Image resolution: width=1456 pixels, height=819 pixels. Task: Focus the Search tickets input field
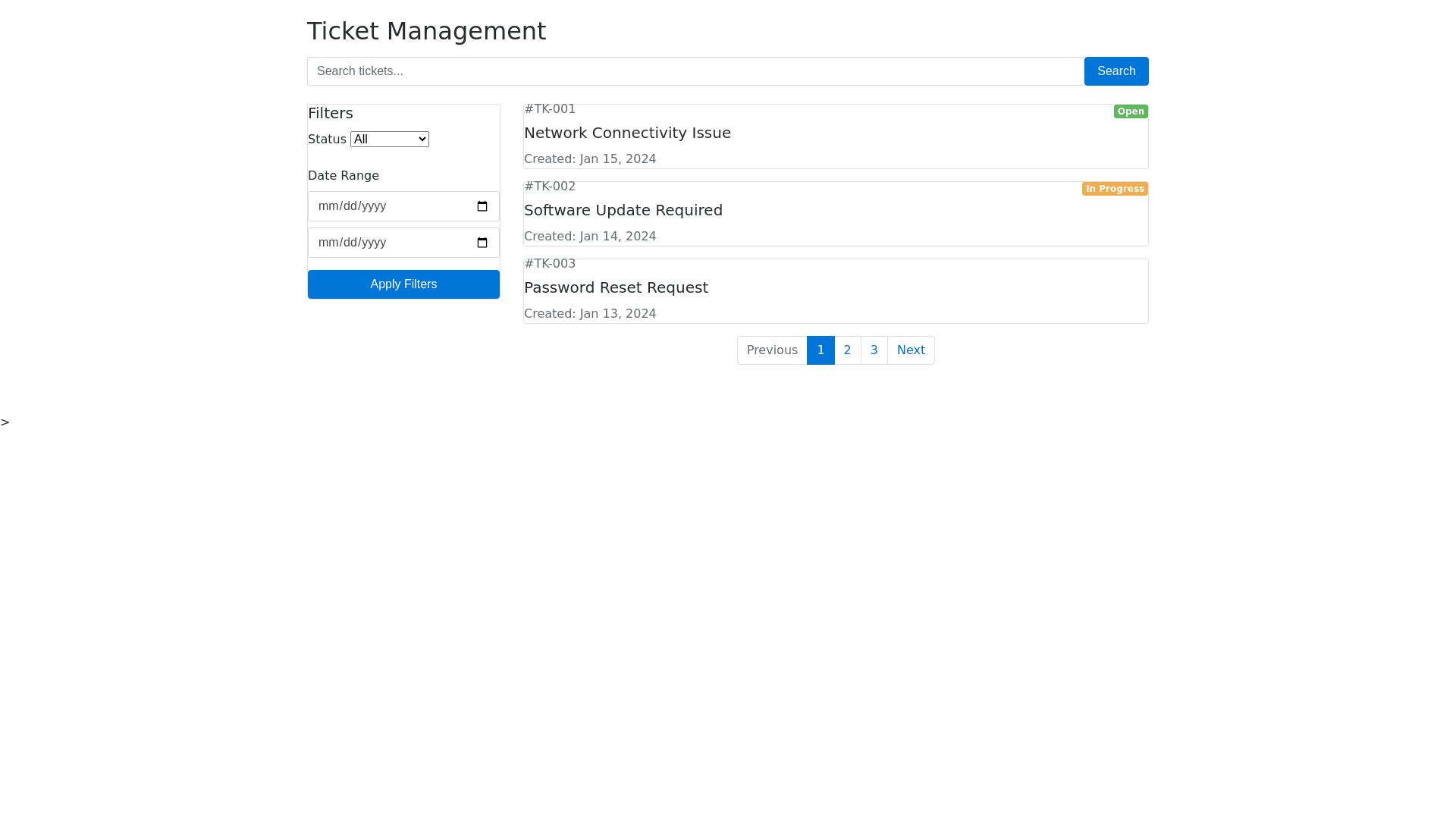(x=695, y=71)
